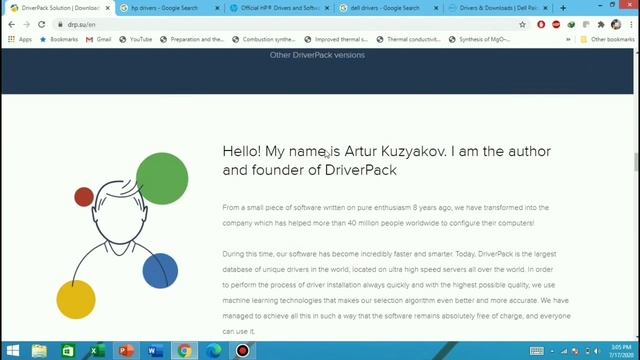
Task: Open the 'Improved thermal s...' bookmark
Action: (336, 39)
